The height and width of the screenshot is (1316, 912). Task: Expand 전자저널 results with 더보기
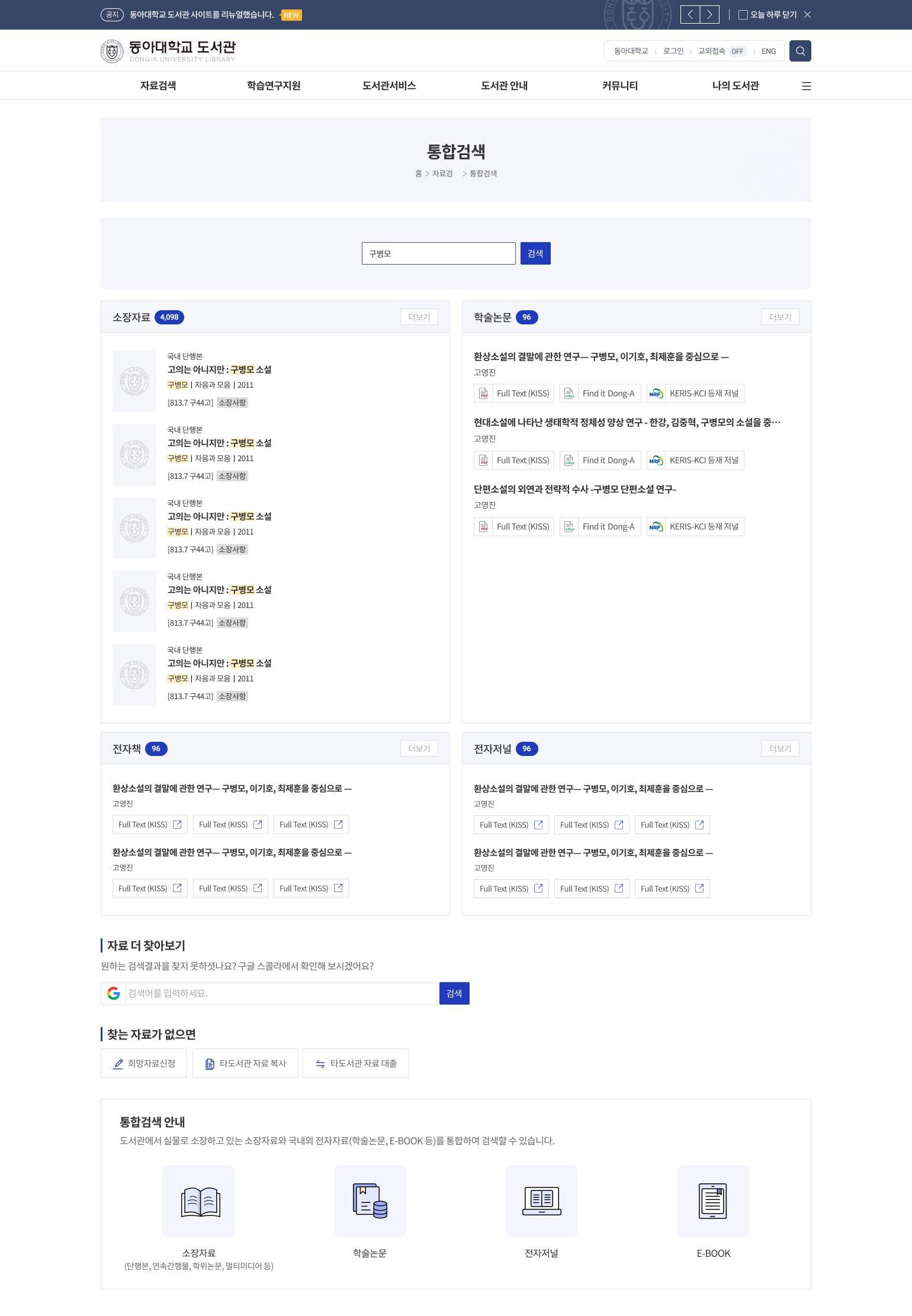click(781, 748)
